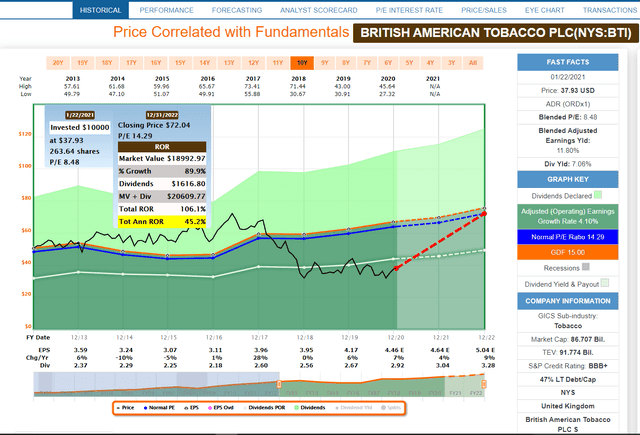Select the 7Y time range
640x435 pixels.
367,63
